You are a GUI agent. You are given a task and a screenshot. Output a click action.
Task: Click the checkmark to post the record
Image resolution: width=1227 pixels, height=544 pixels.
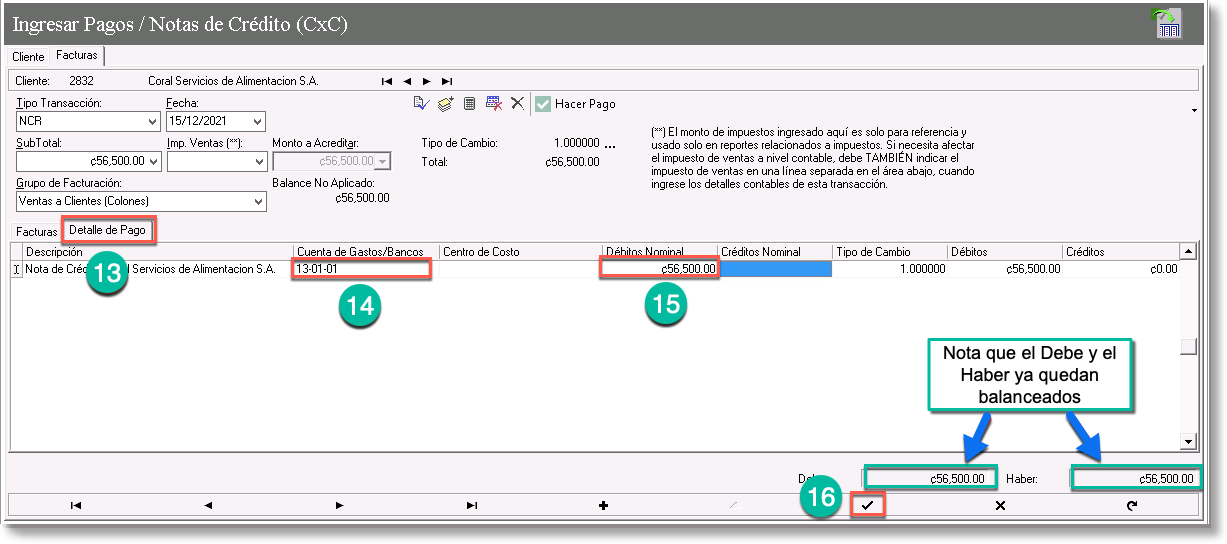click(x=867, y=505)
